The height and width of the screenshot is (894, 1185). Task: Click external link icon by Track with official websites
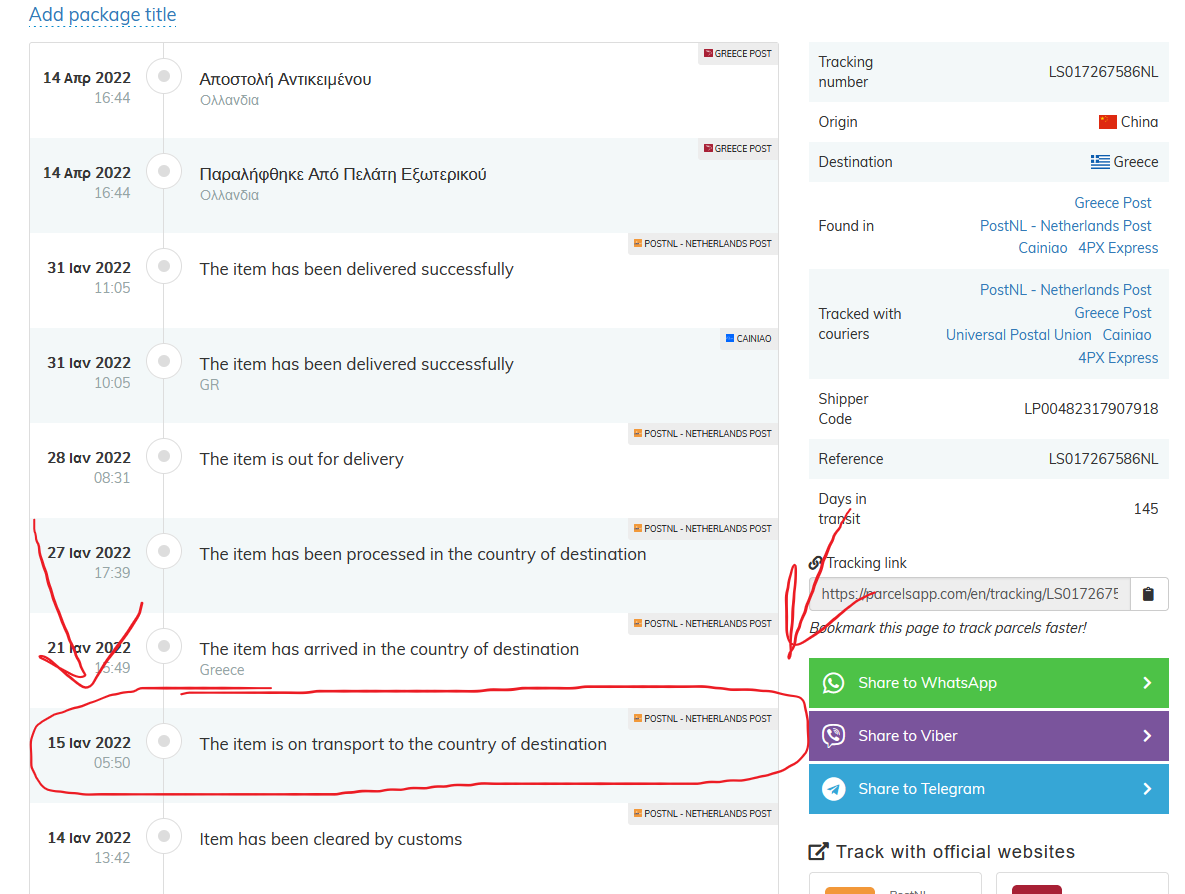(x=818, y=852)
